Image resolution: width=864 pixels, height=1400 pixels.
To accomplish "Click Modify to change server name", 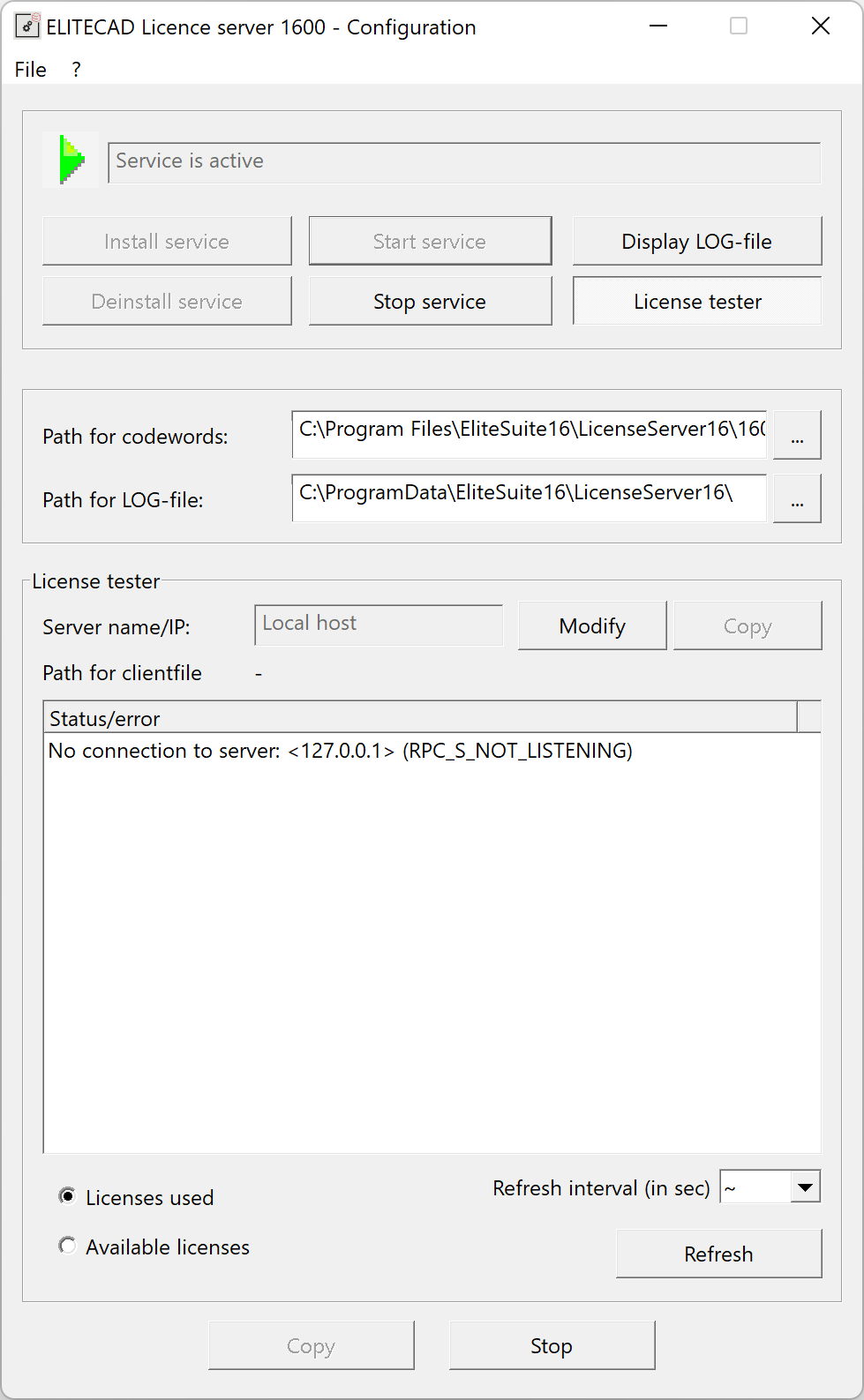I will point(592,625).
